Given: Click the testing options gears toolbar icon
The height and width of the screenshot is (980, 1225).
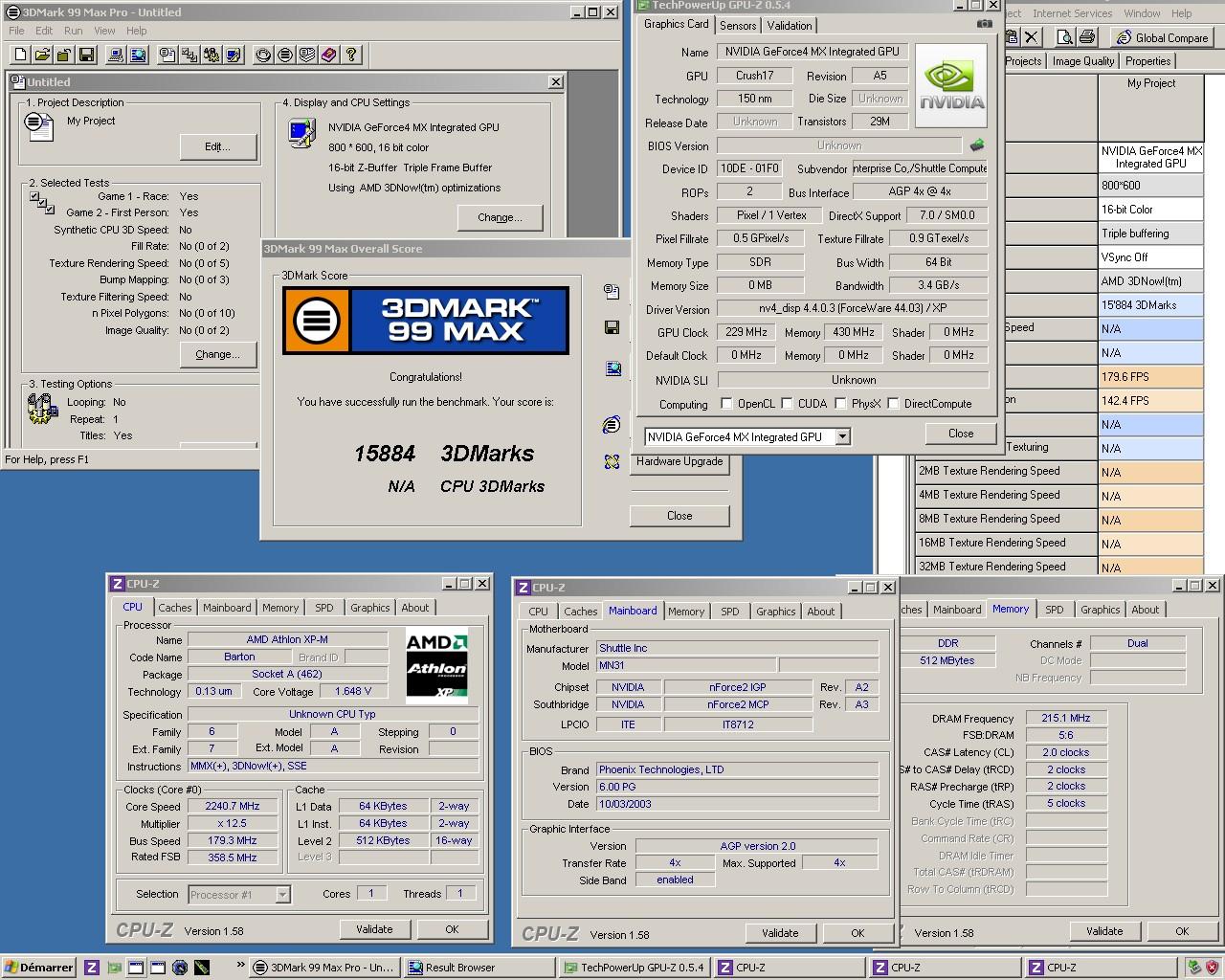Looking at the screenshot, I should (212, 55).
